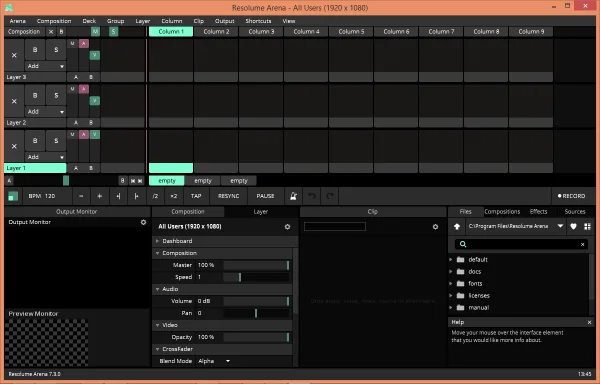Expand the Dashboard section
Screen dimensions: 600x384
coord(157,241)
